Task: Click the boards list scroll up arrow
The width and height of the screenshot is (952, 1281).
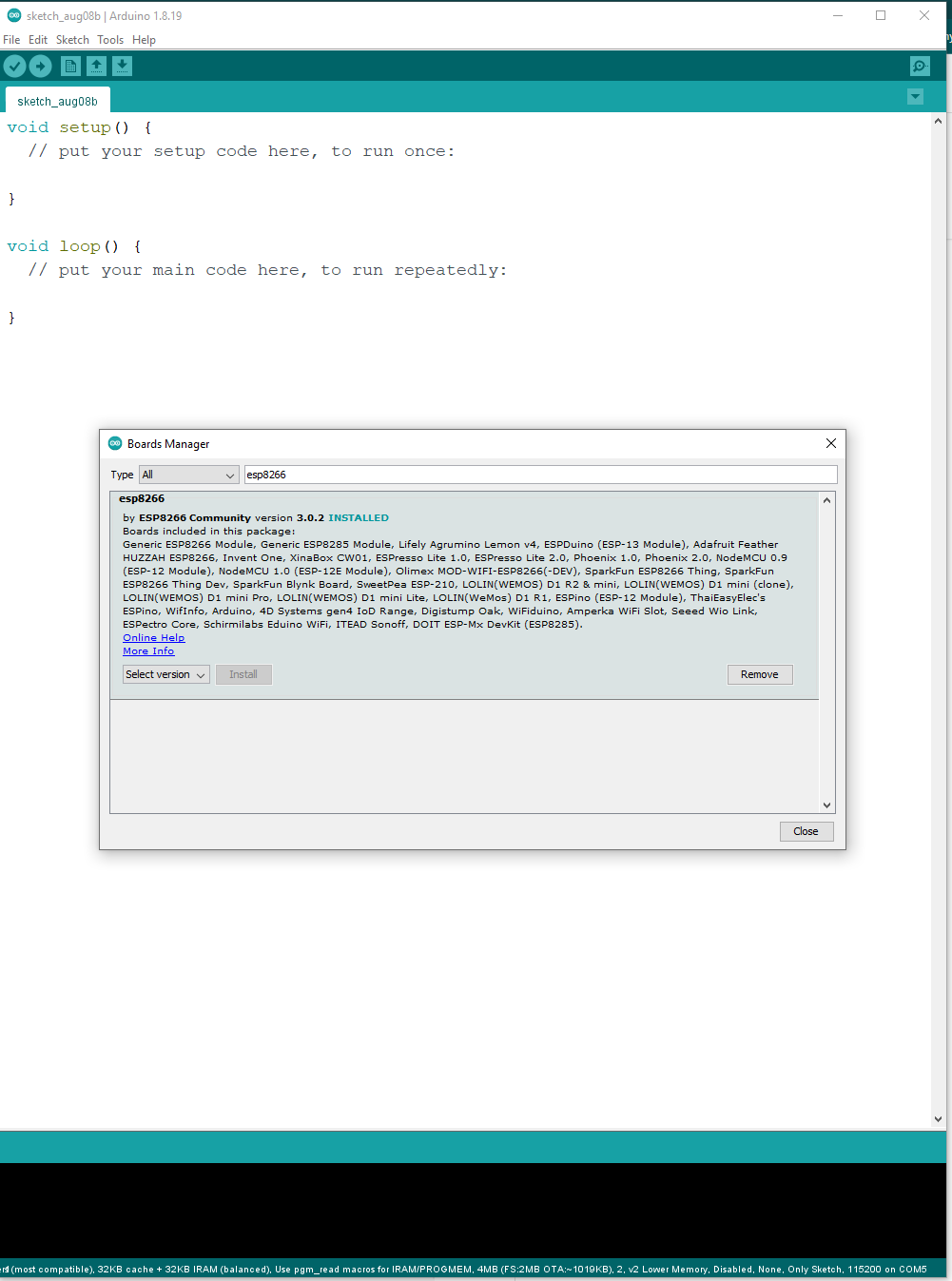Action: click(x=826, y=500)
